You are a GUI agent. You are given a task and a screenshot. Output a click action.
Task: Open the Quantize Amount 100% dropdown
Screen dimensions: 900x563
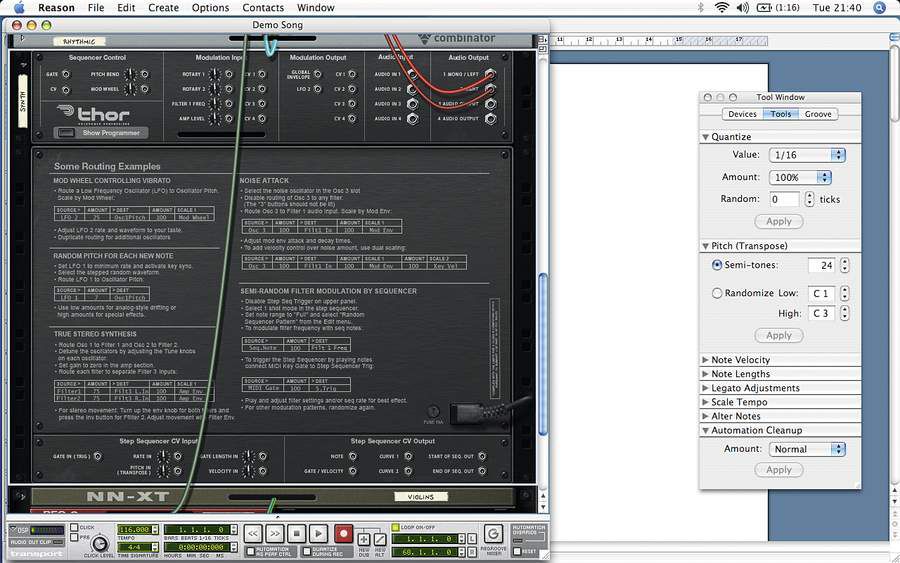click(x=800, y=177)
